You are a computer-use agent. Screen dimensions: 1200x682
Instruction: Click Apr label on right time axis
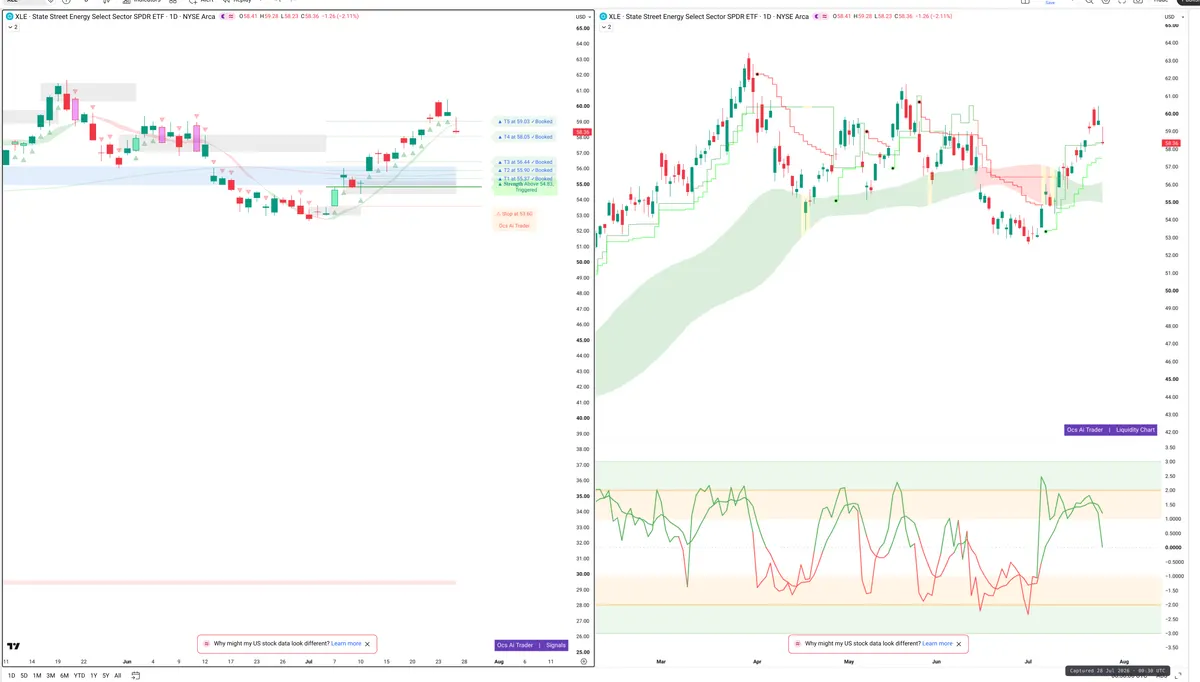pyautogui.click(x=756, y=662)
